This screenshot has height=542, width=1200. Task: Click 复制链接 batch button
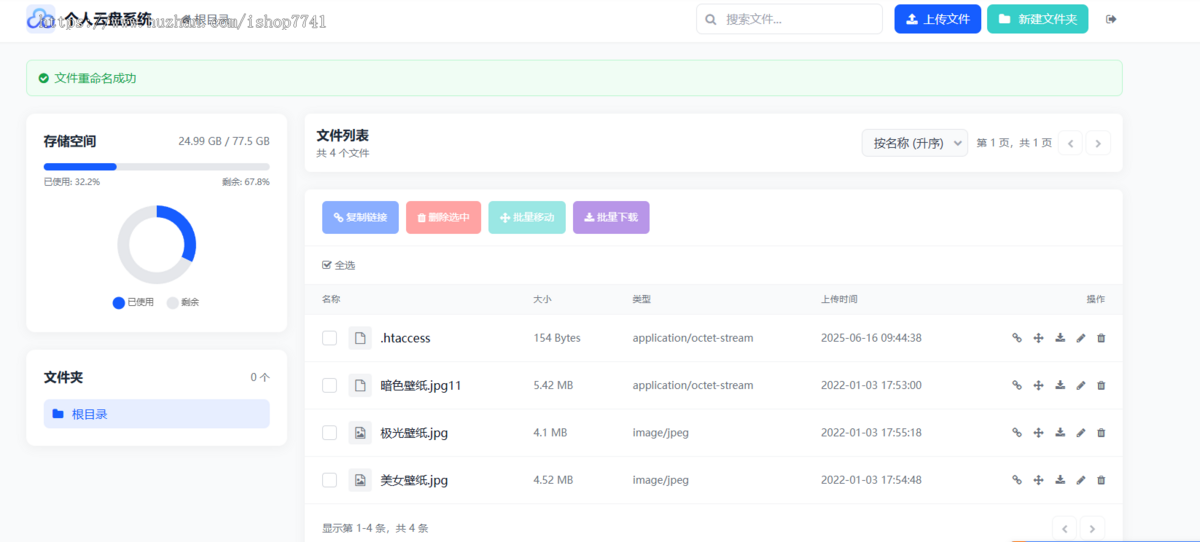[x=361, y=217]
